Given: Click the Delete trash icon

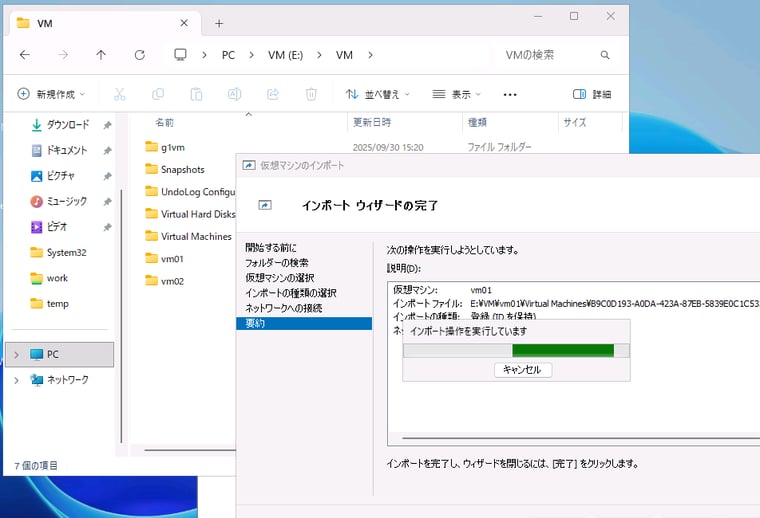Looking at the screenshot, I should click(311, 94).
